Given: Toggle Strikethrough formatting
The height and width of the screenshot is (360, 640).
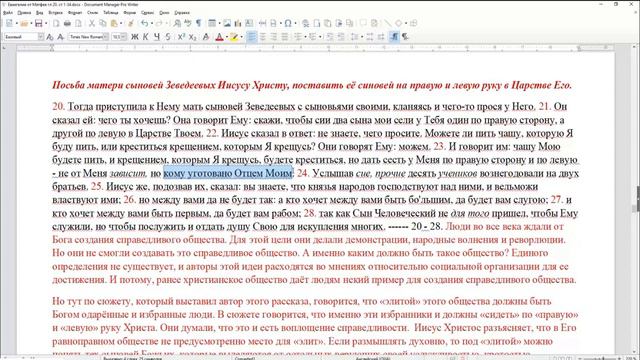Looking at the screenshot, I should (x=168, y=37).
